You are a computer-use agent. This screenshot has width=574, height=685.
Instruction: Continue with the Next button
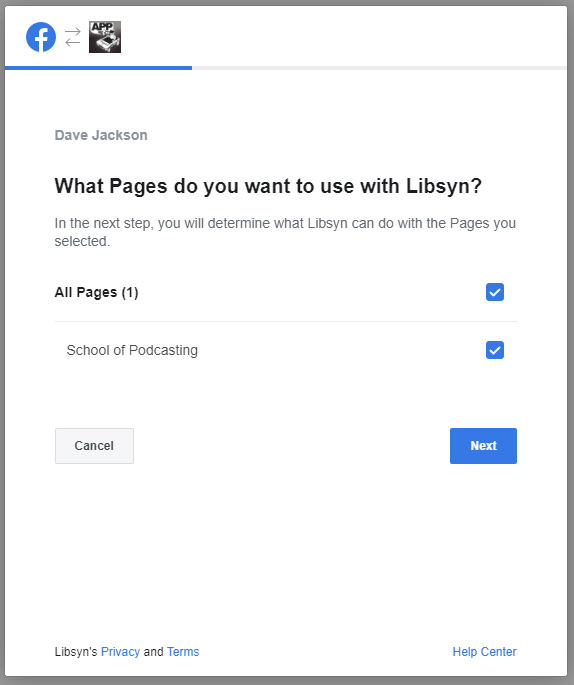coord(483,446)
